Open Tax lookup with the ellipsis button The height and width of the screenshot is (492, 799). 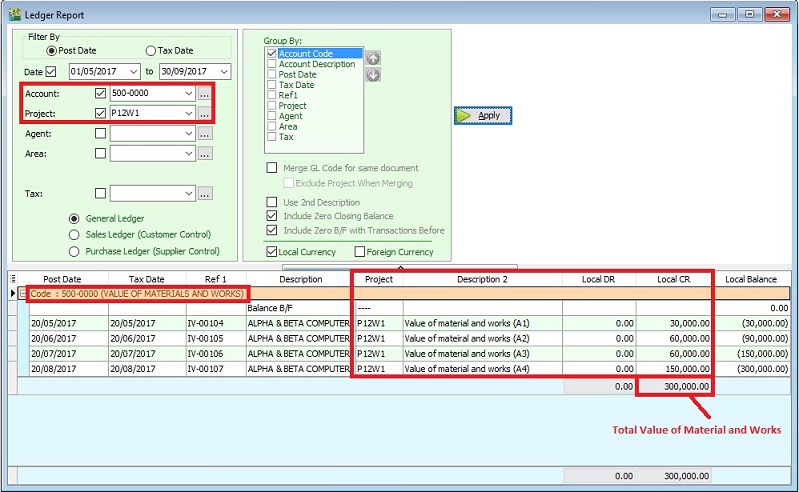(x=205, y=194)
